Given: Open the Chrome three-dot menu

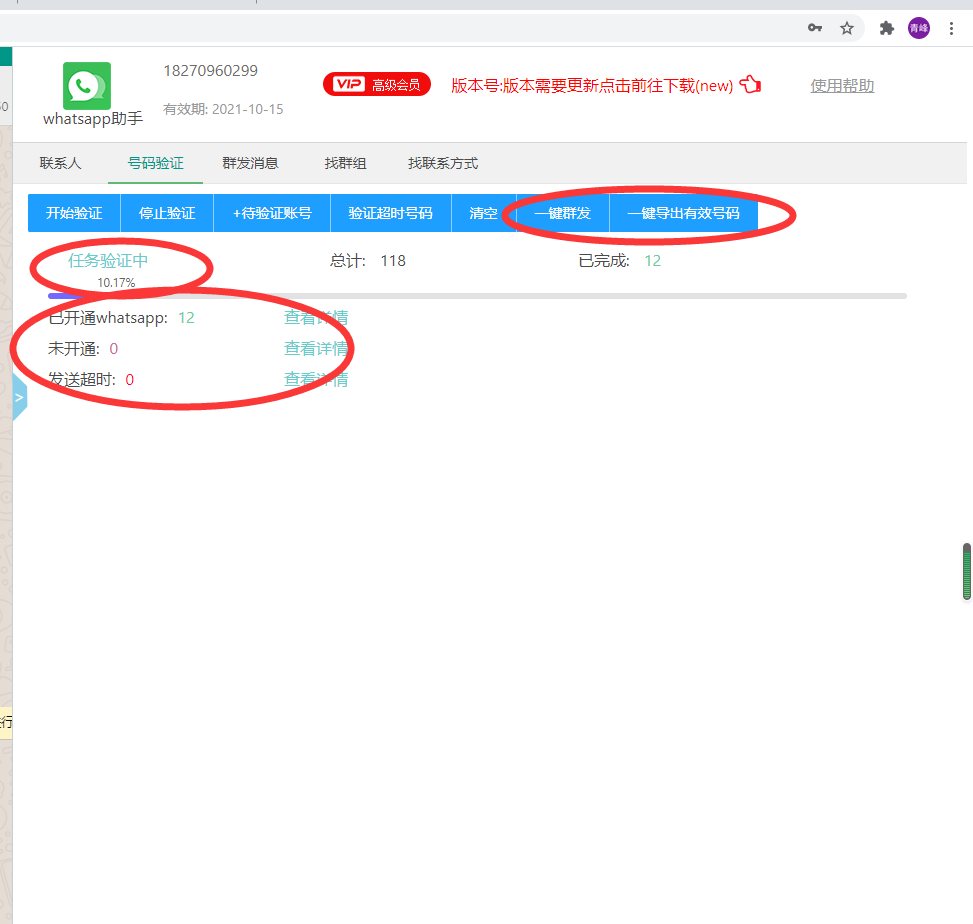Looking at the screenshot, I should [x=951, y=28].
